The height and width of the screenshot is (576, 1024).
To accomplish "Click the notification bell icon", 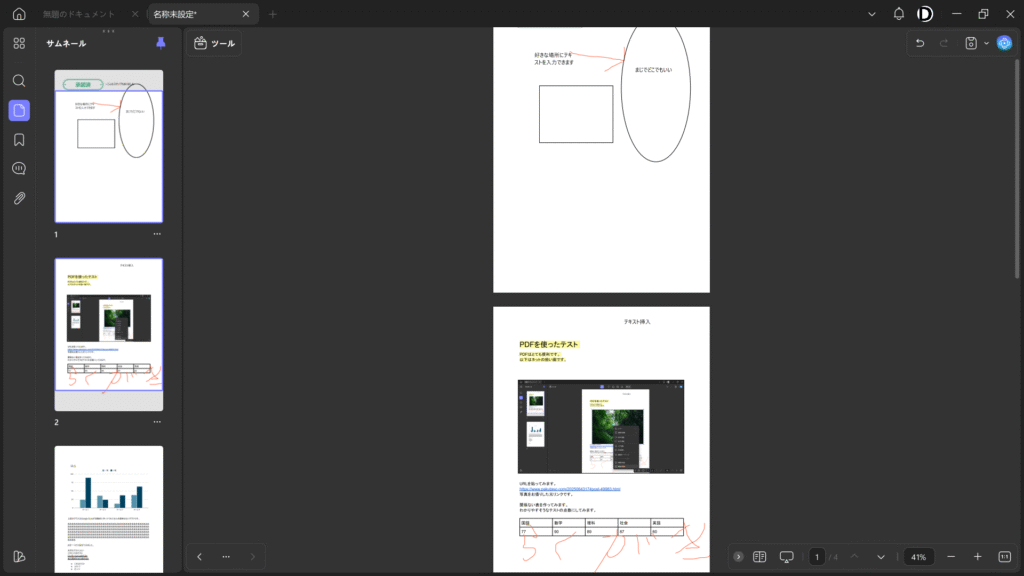I will click(898, 14).
